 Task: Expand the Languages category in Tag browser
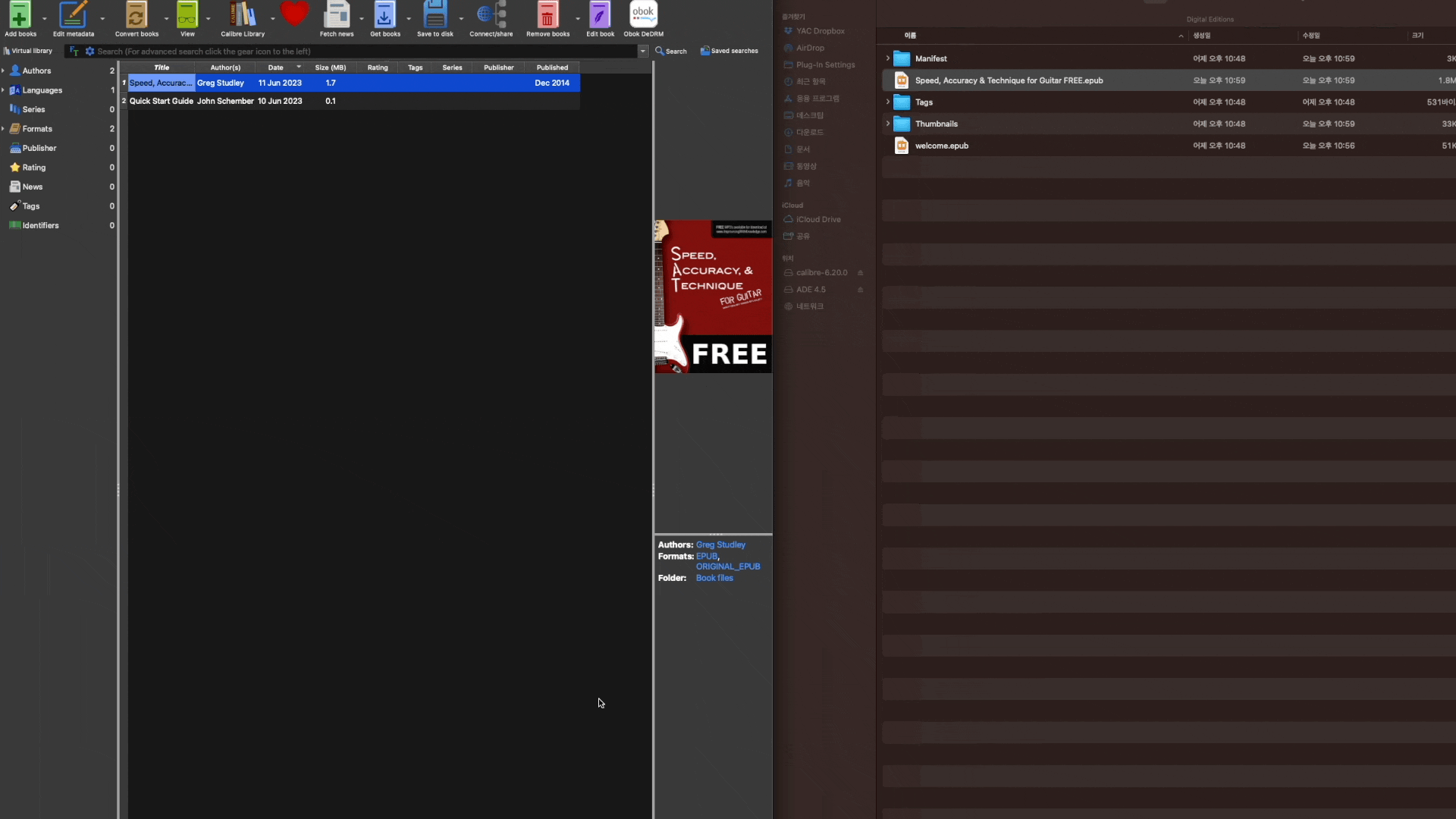click(3, 90)
